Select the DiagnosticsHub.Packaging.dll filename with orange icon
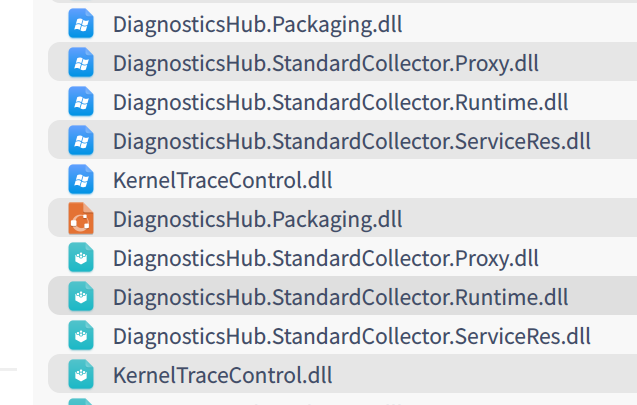This screenshot has width=637, height=405. pyautogui.click(x=258, y=219)
